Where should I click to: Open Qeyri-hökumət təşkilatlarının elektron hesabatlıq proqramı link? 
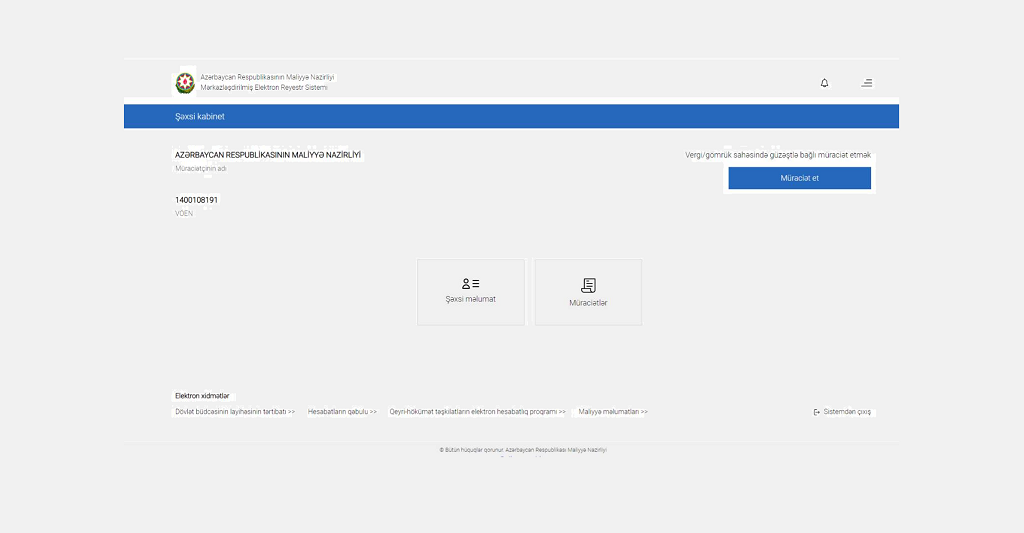(477, 412)
